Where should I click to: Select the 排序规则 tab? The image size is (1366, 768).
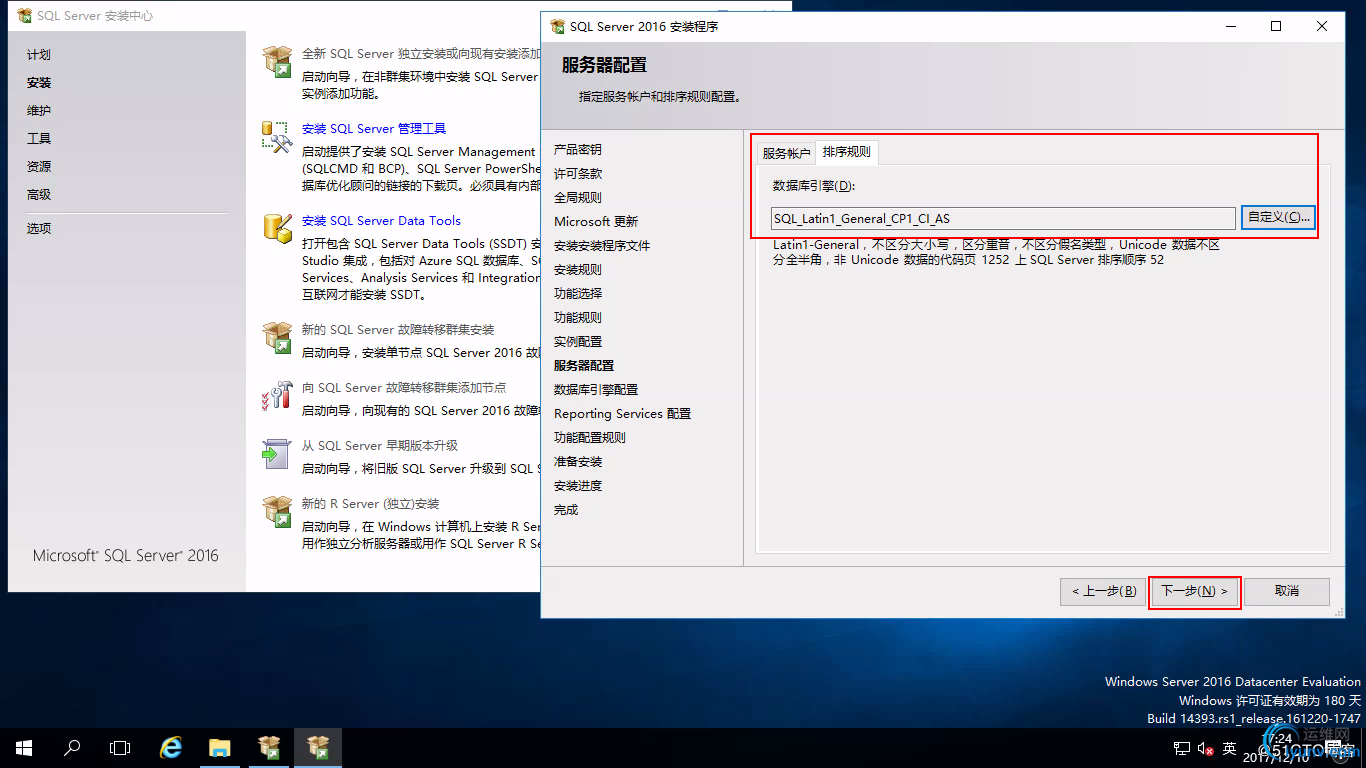[x=846, y=153]
